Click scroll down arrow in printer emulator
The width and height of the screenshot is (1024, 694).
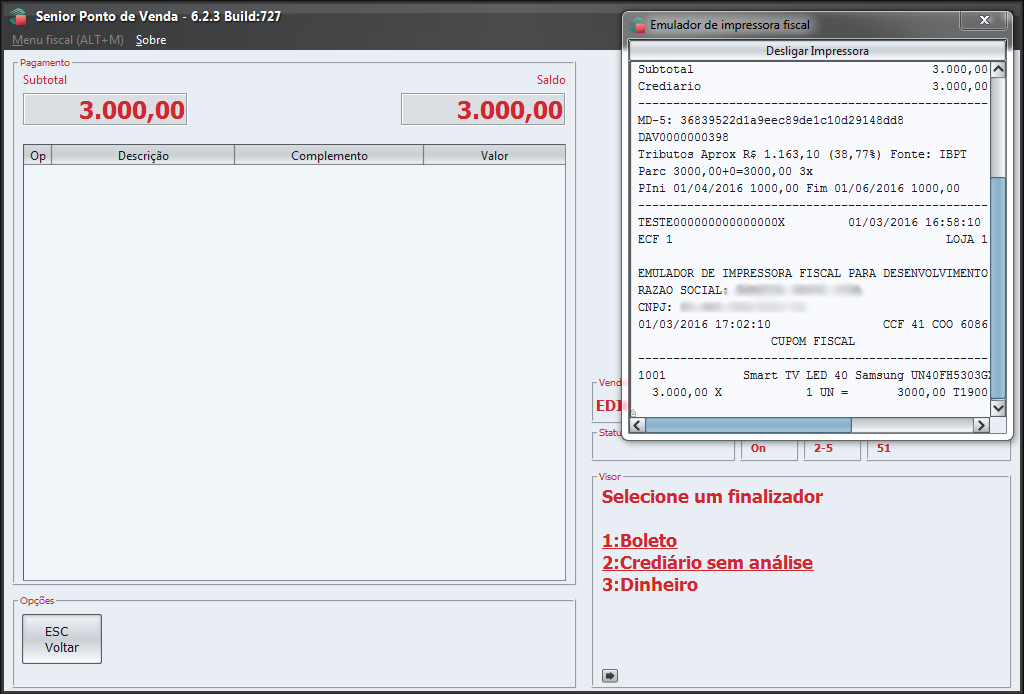pyautogui.click(x=998, y=408)
